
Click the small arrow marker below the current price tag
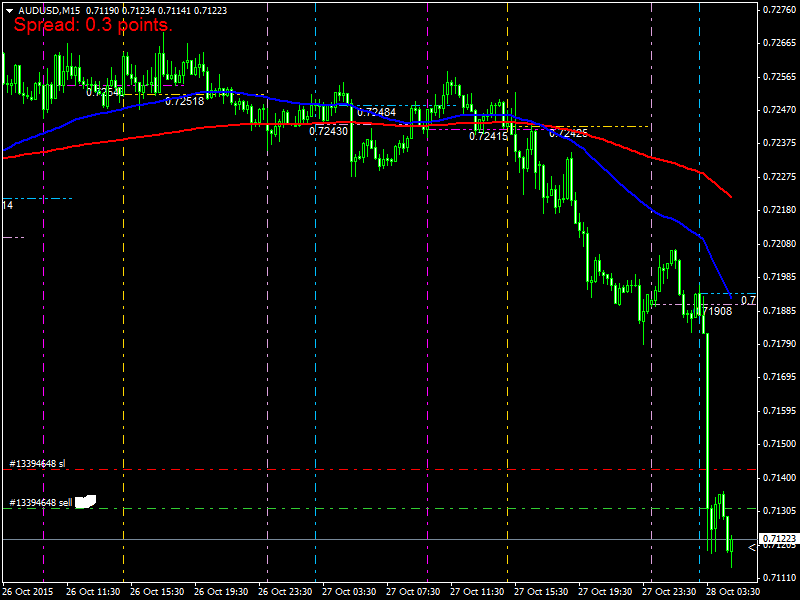click(x=752, y=548)
